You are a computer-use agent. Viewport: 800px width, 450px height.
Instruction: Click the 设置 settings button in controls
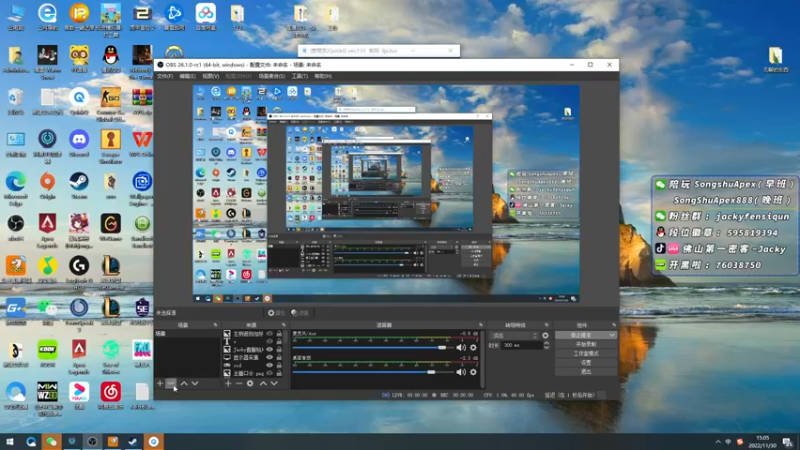coord(586,362)
